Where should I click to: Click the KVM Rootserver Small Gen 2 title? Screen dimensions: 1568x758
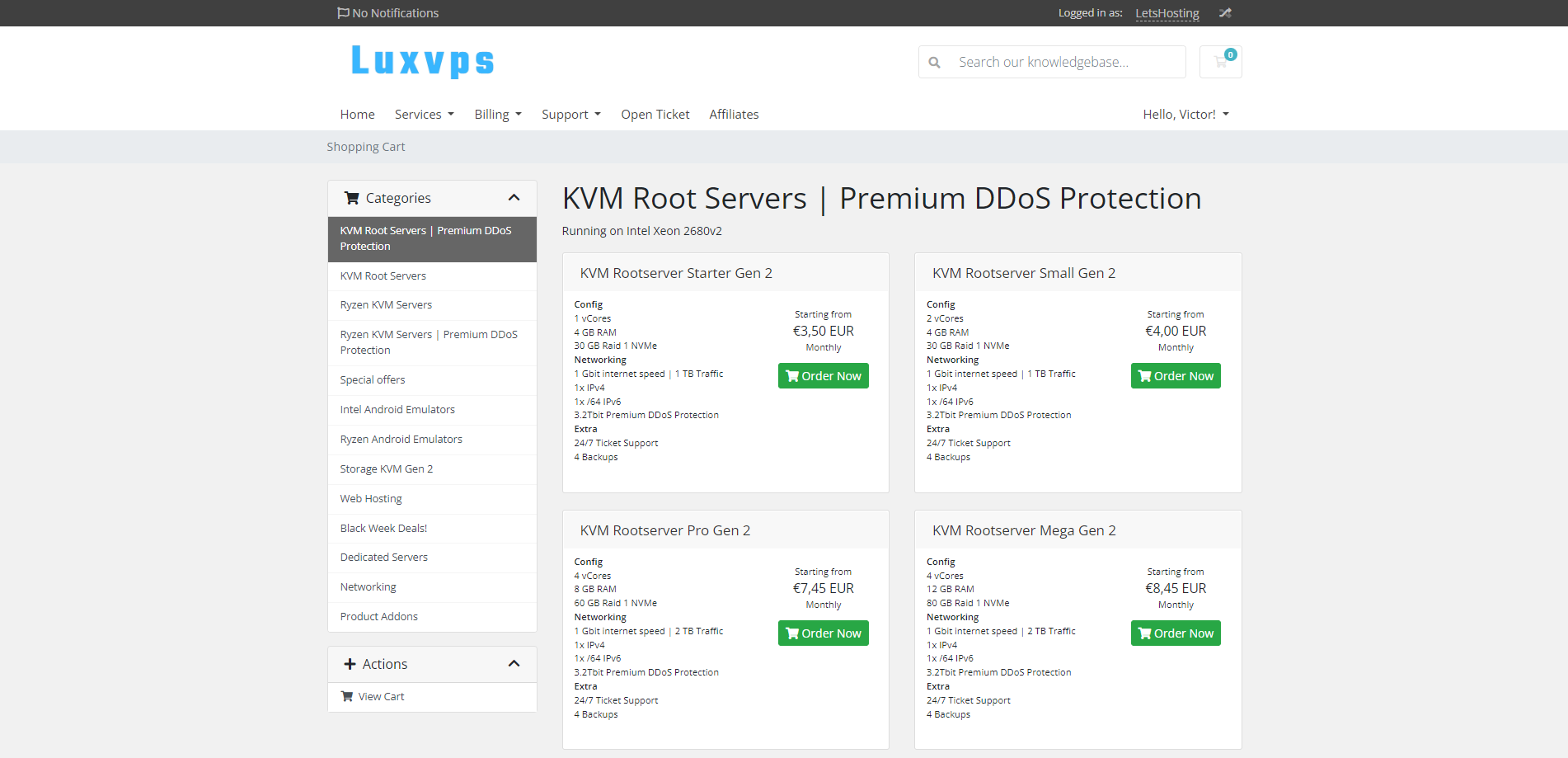point(1024,273)
